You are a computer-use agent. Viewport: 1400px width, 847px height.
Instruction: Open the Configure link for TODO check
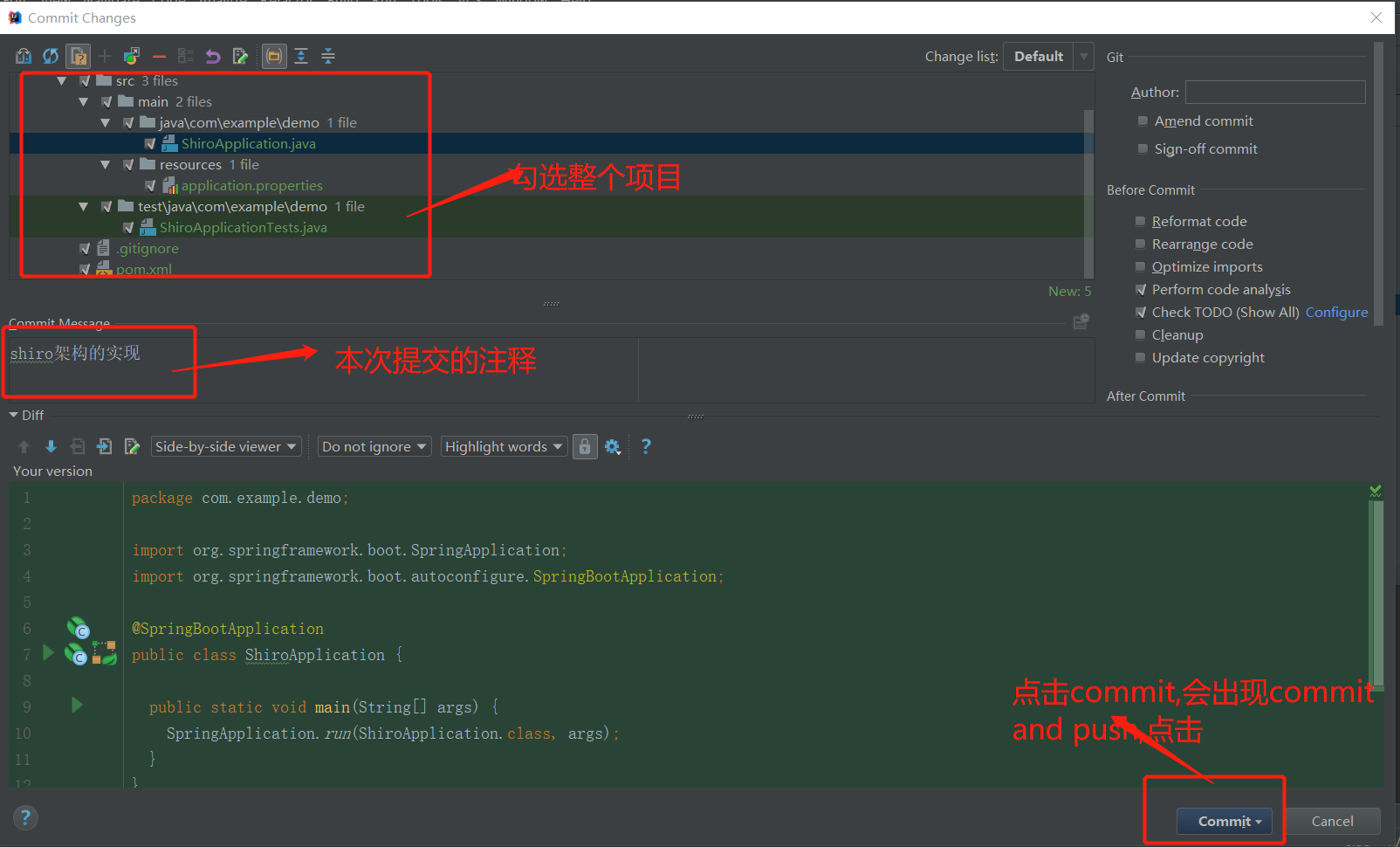(1336, 313)
